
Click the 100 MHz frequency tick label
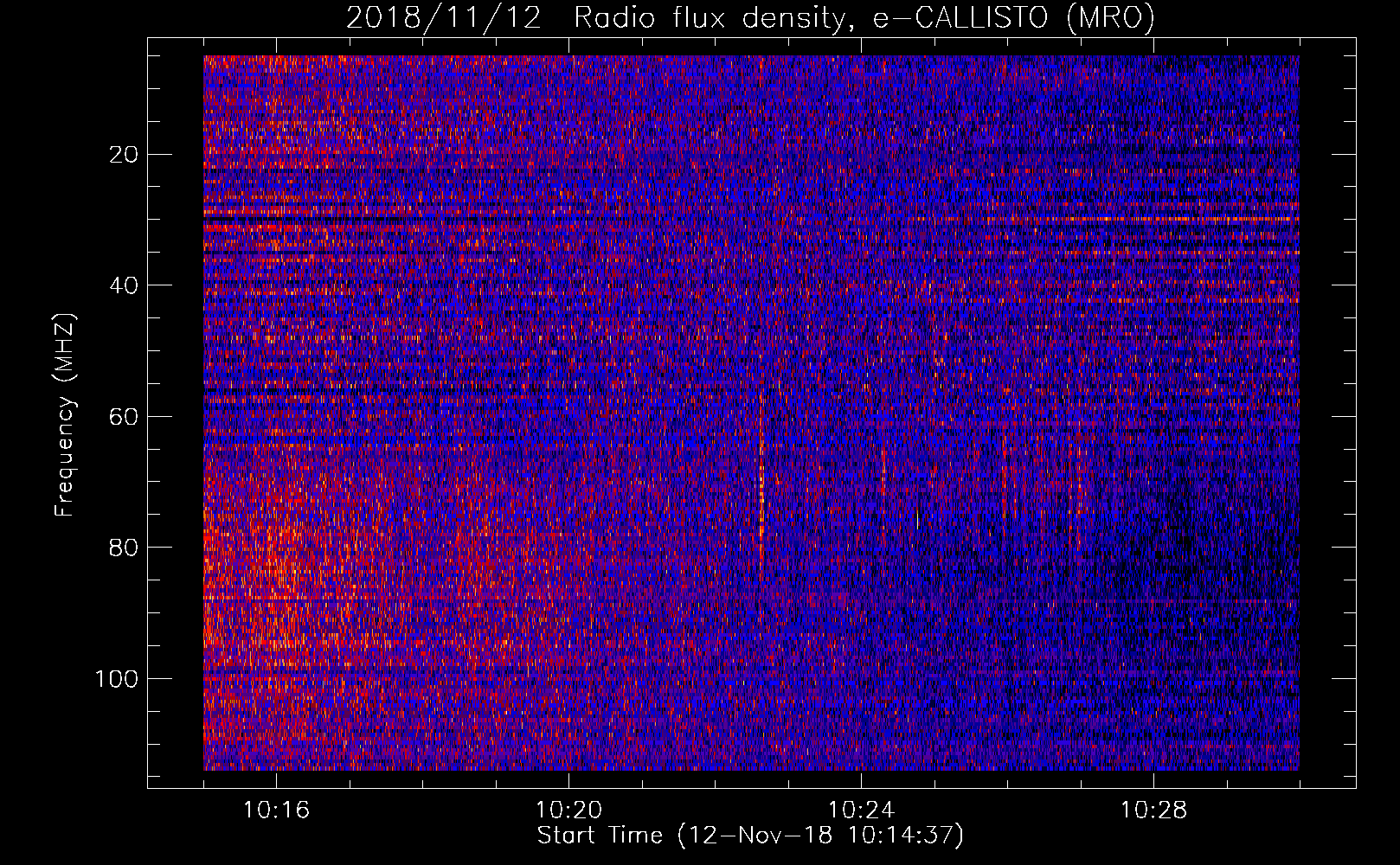coord(117,678)
